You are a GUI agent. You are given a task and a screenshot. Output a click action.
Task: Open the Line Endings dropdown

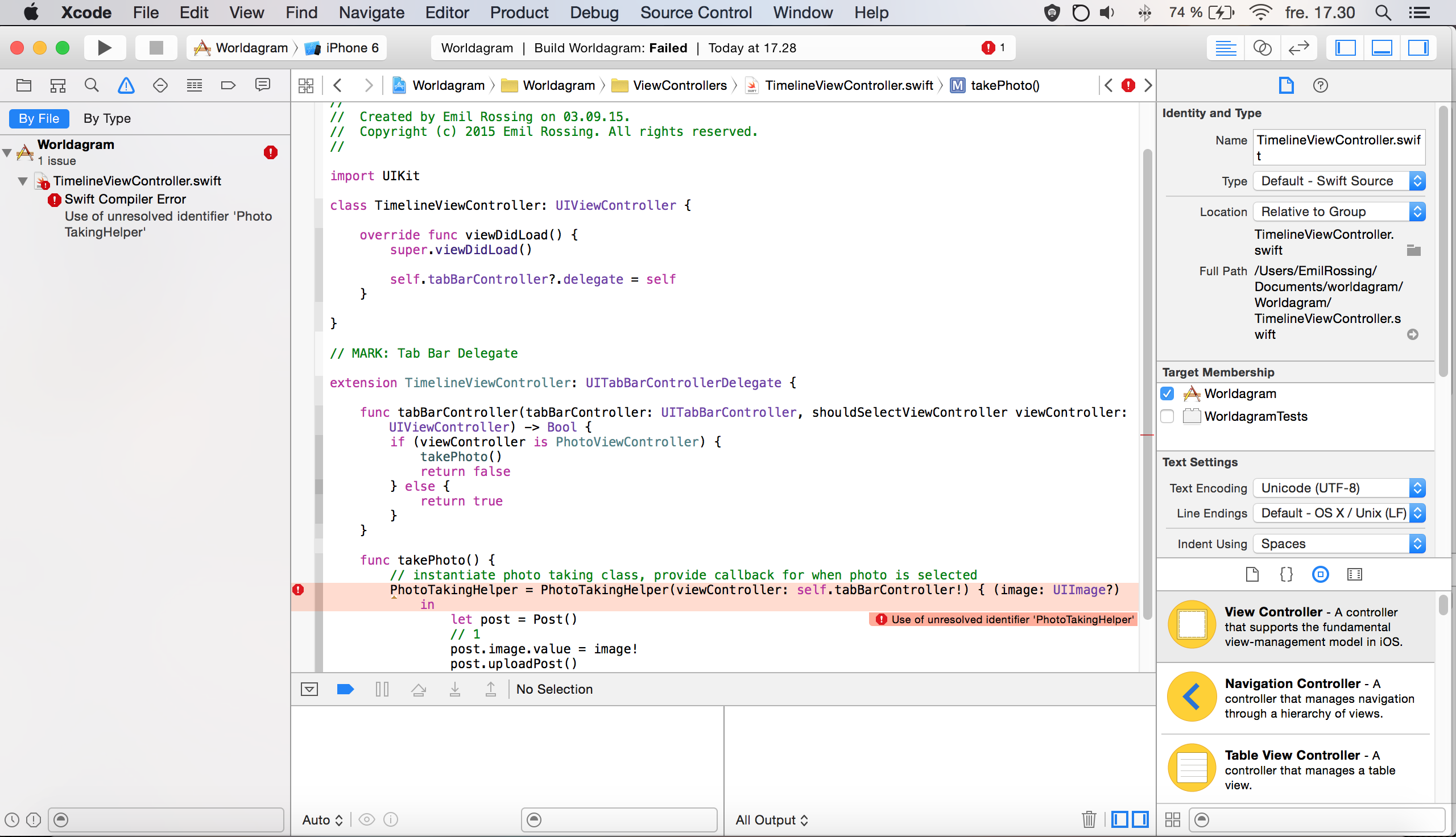1339,513
